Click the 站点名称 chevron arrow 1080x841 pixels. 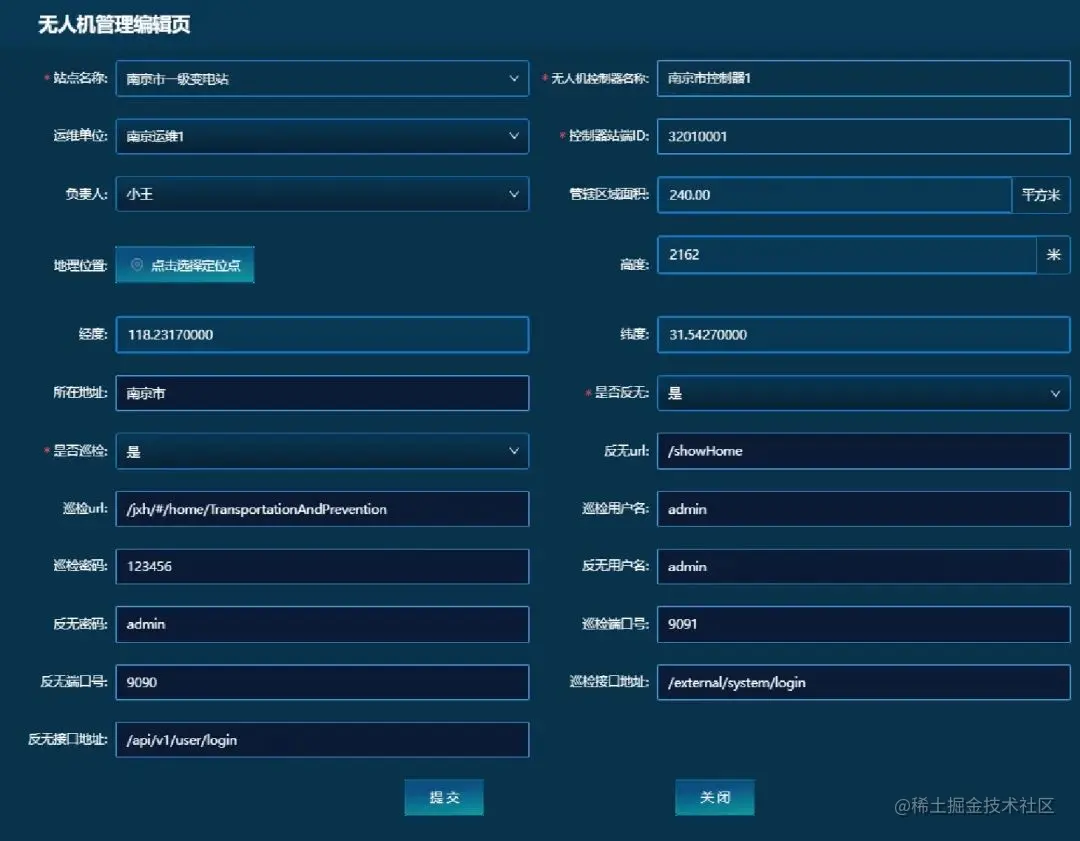pyautogui.click(x=514, y=79)
